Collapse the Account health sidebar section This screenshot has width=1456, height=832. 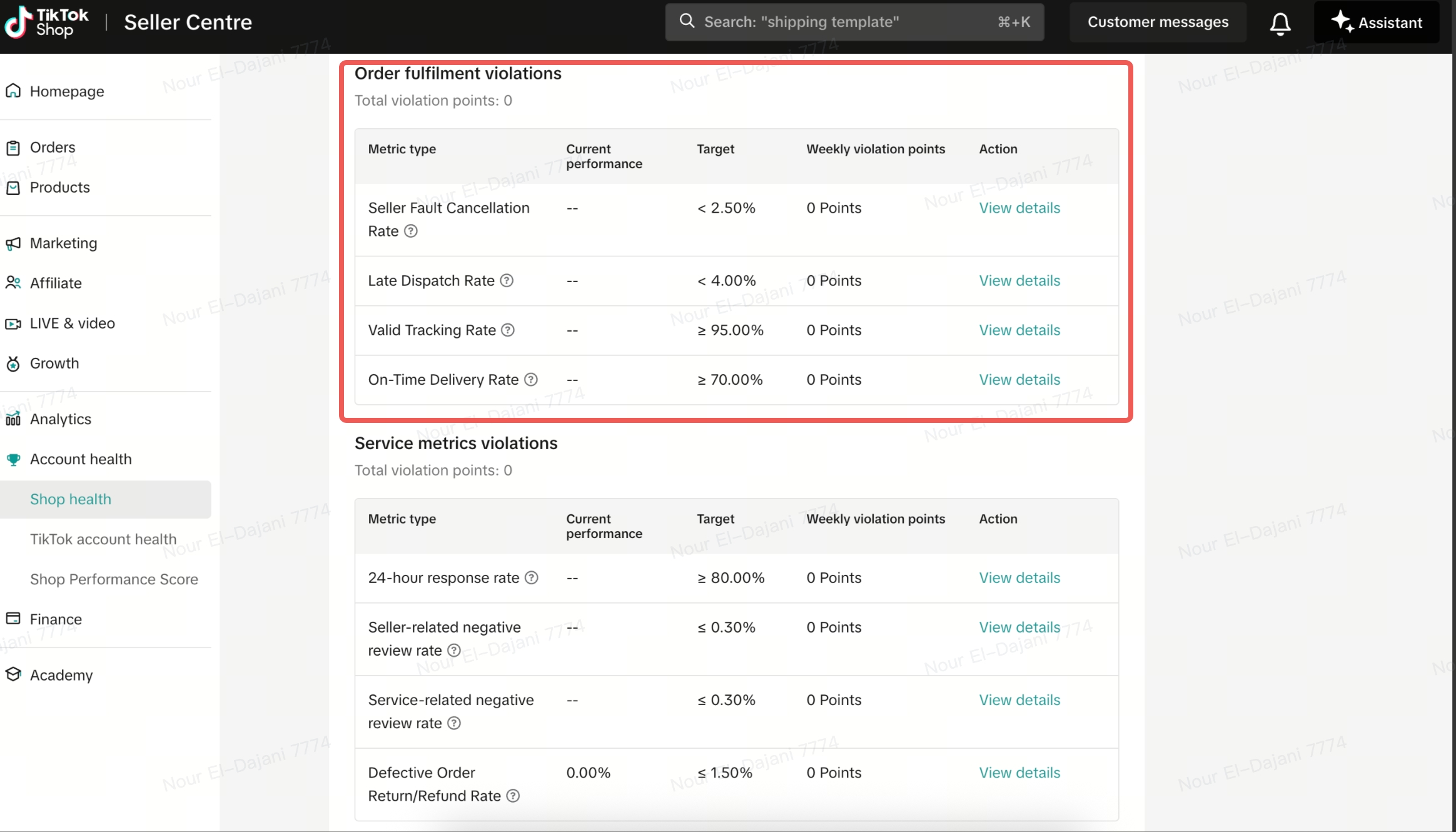[x=81, y=459]
